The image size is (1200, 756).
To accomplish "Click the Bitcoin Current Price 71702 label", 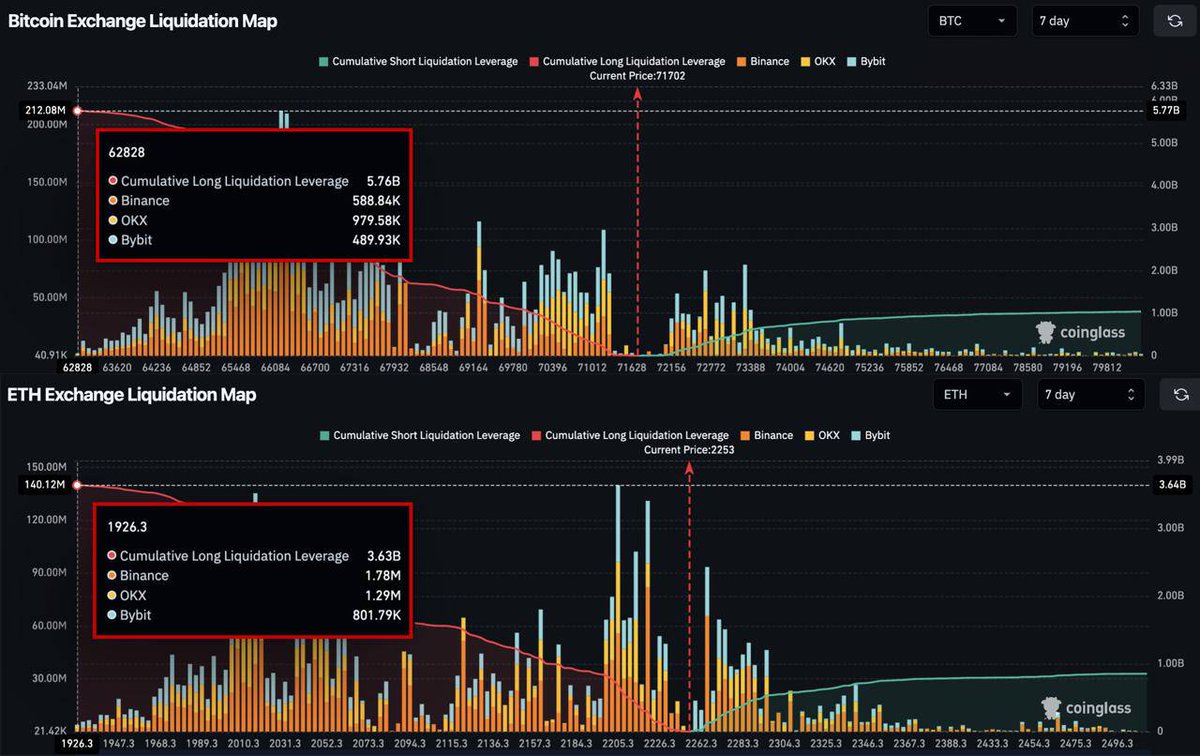I will [637, 76].
